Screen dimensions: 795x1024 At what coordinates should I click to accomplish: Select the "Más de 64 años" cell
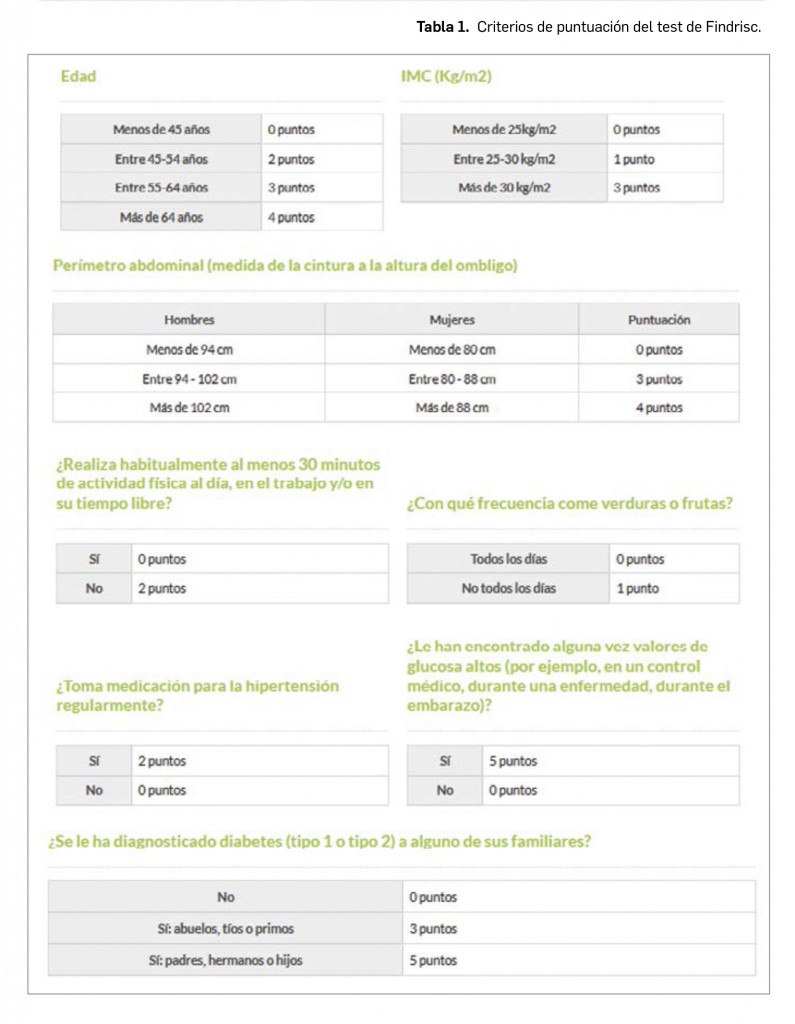[161, 217]
